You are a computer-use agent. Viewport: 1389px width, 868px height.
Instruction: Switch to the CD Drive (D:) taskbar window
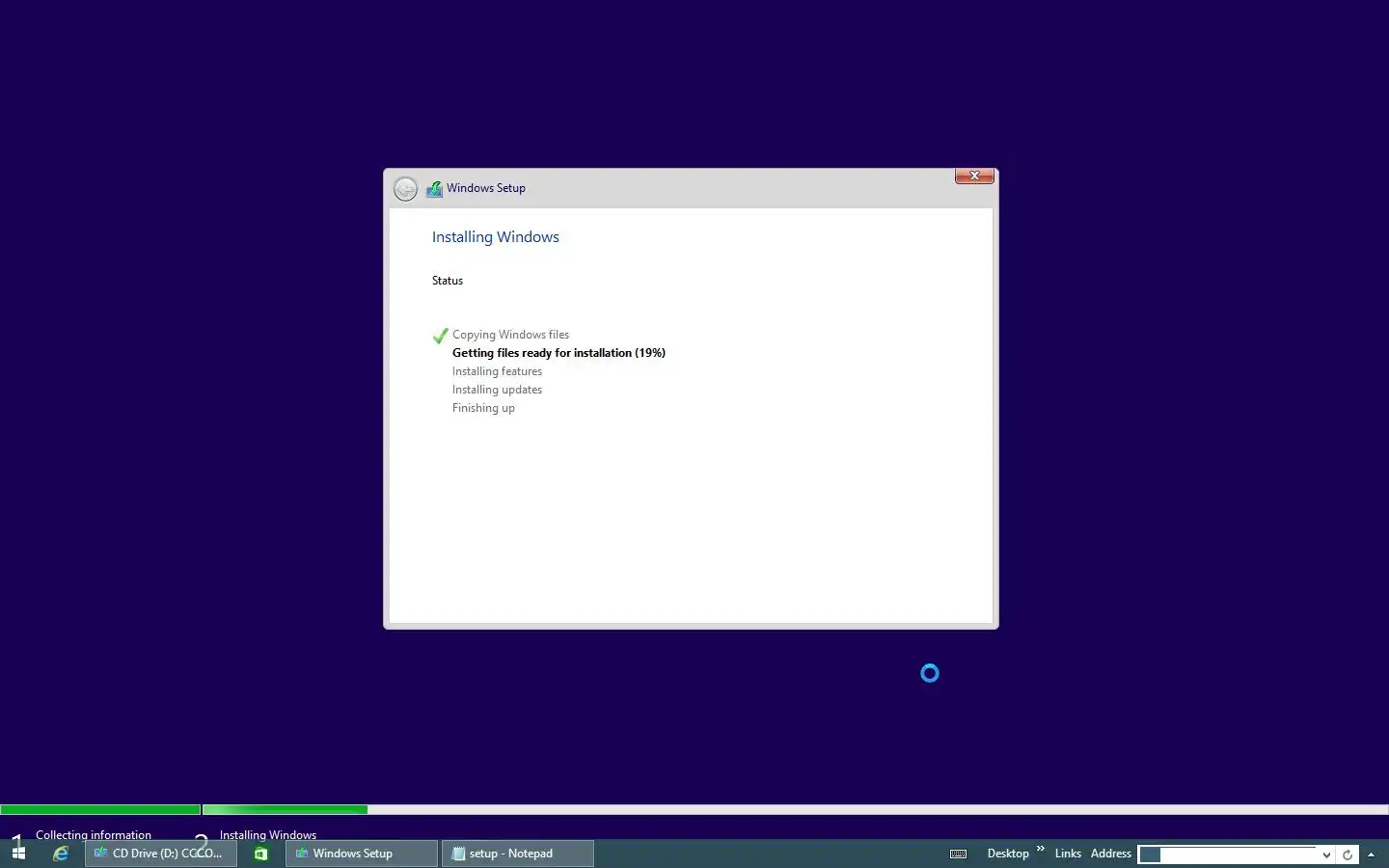[x=161, y=854]
